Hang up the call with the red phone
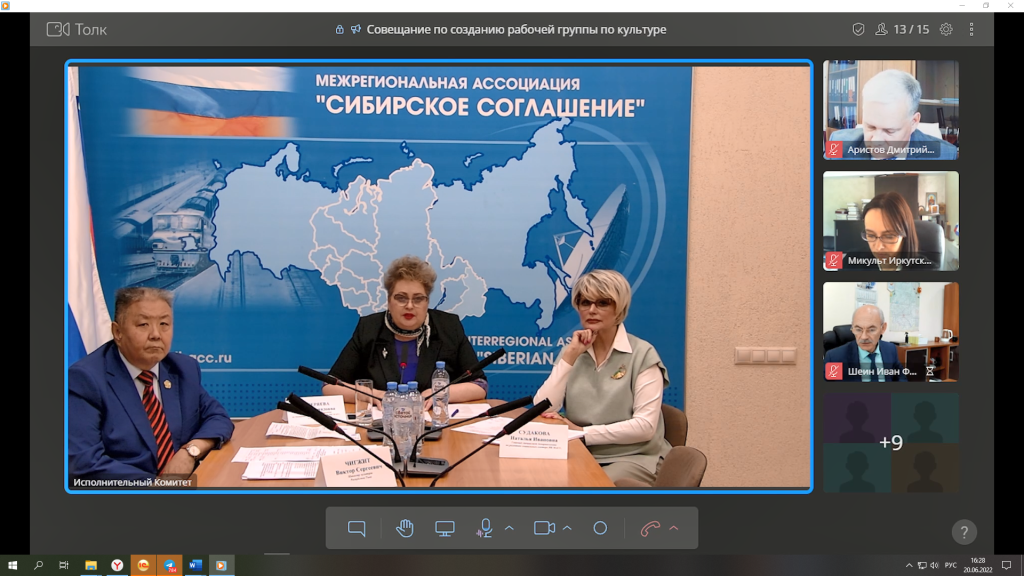This screenshot has width=1024, height=576. pyautogui.click(x=650, y=528)
